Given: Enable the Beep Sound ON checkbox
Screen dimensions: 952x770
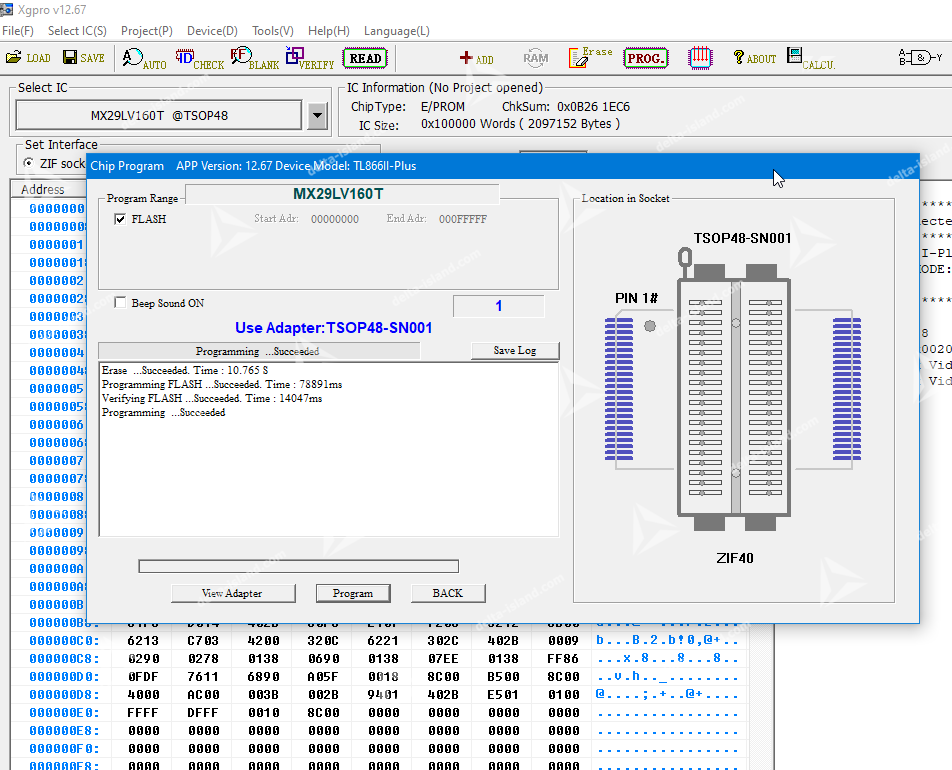Looking at the screenshot, I should click(x=120, y=302).
